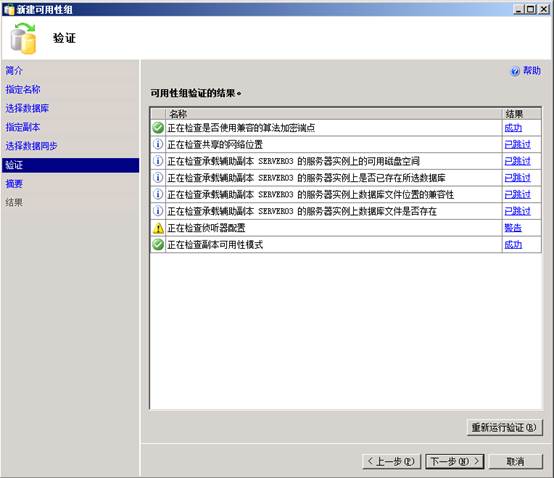The height and width of the screenshot is (478, 554).
Task: Click the 结果 column header
Action: pos(521,114)
